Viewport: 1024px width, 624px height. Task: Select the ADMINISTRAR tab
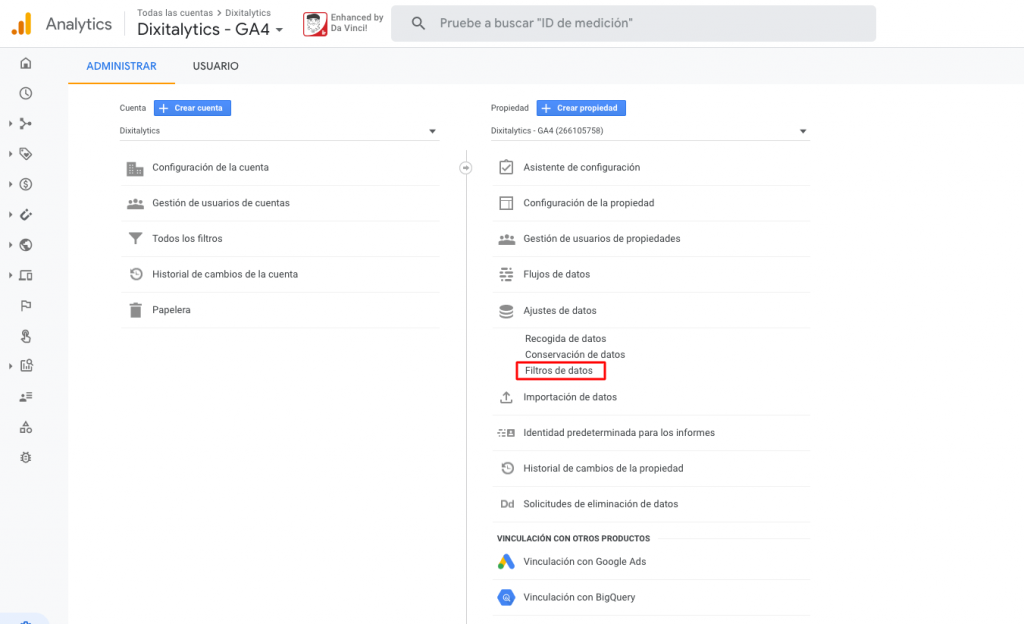pyautogui.click(x=121, y=66)
